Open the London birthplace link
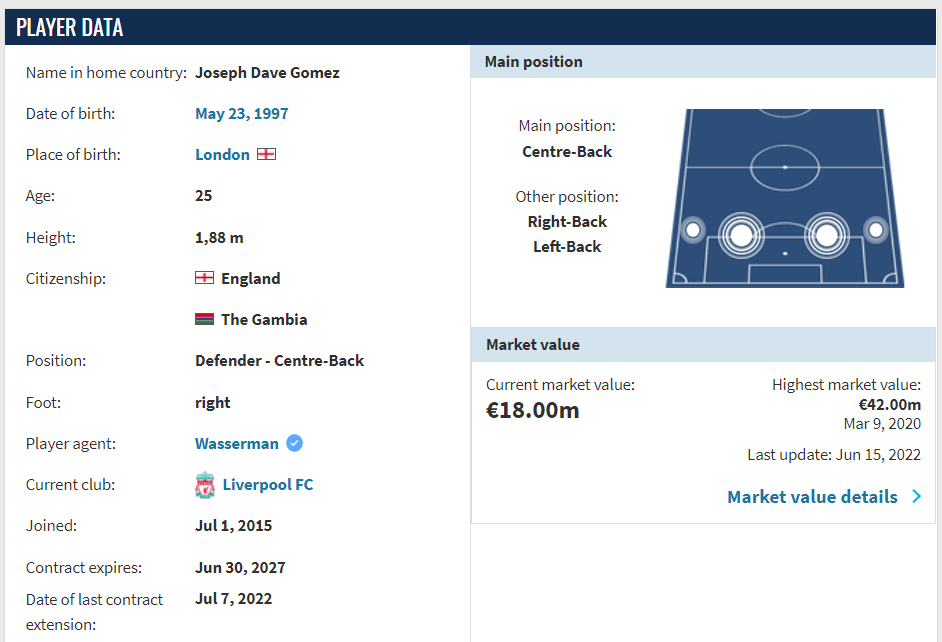This screenshot has height=642, width=942. (x=222, y=155)
